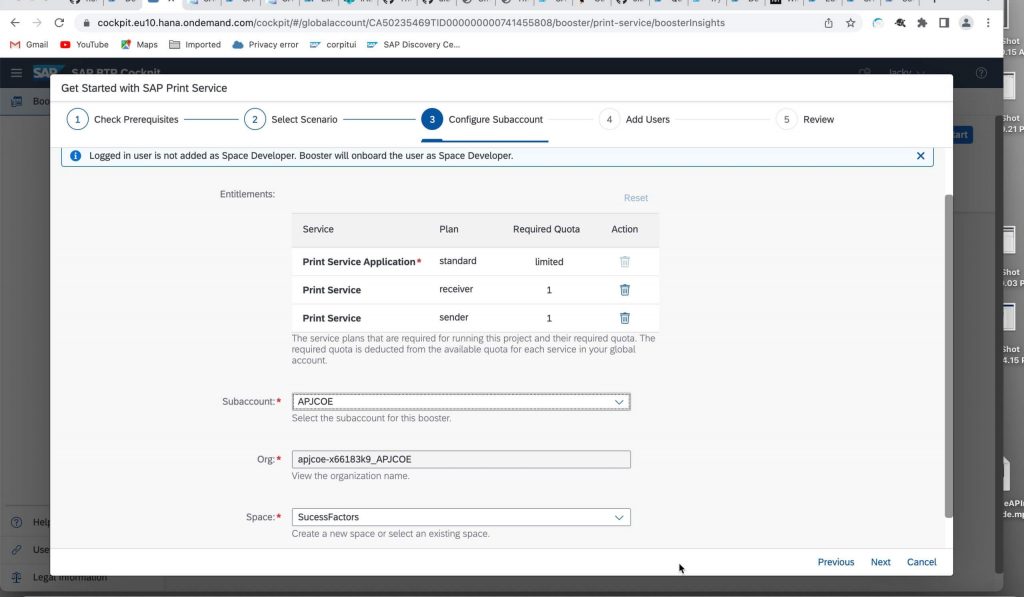Open the Chrome three-dot menu
This screenshot has width=1024, height=597.
pos(987,23)
